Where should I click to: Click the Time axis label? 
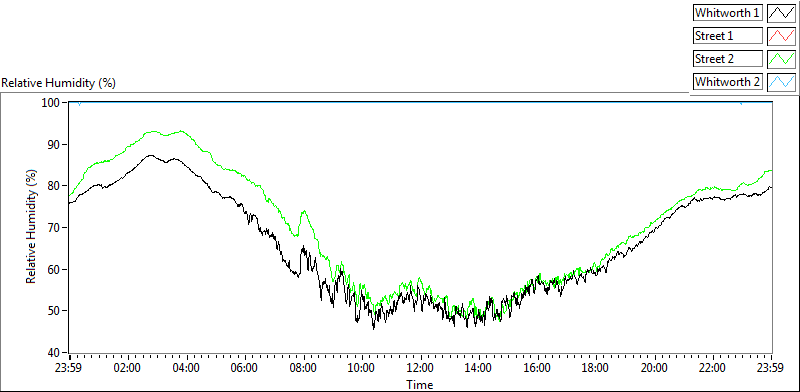click(x=420, y=384)
